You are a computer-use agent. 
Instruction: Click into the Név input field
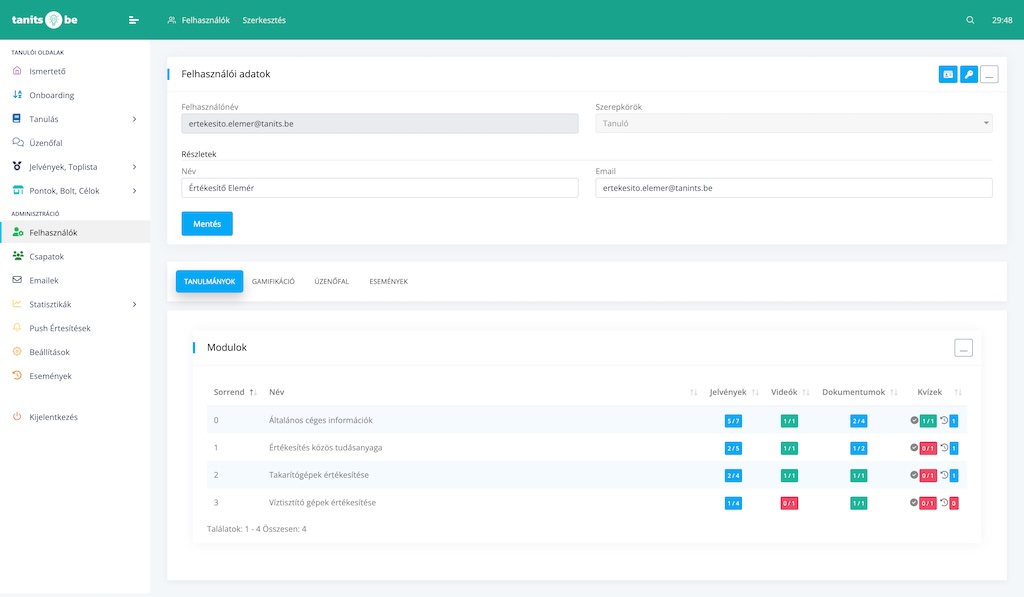379,188
